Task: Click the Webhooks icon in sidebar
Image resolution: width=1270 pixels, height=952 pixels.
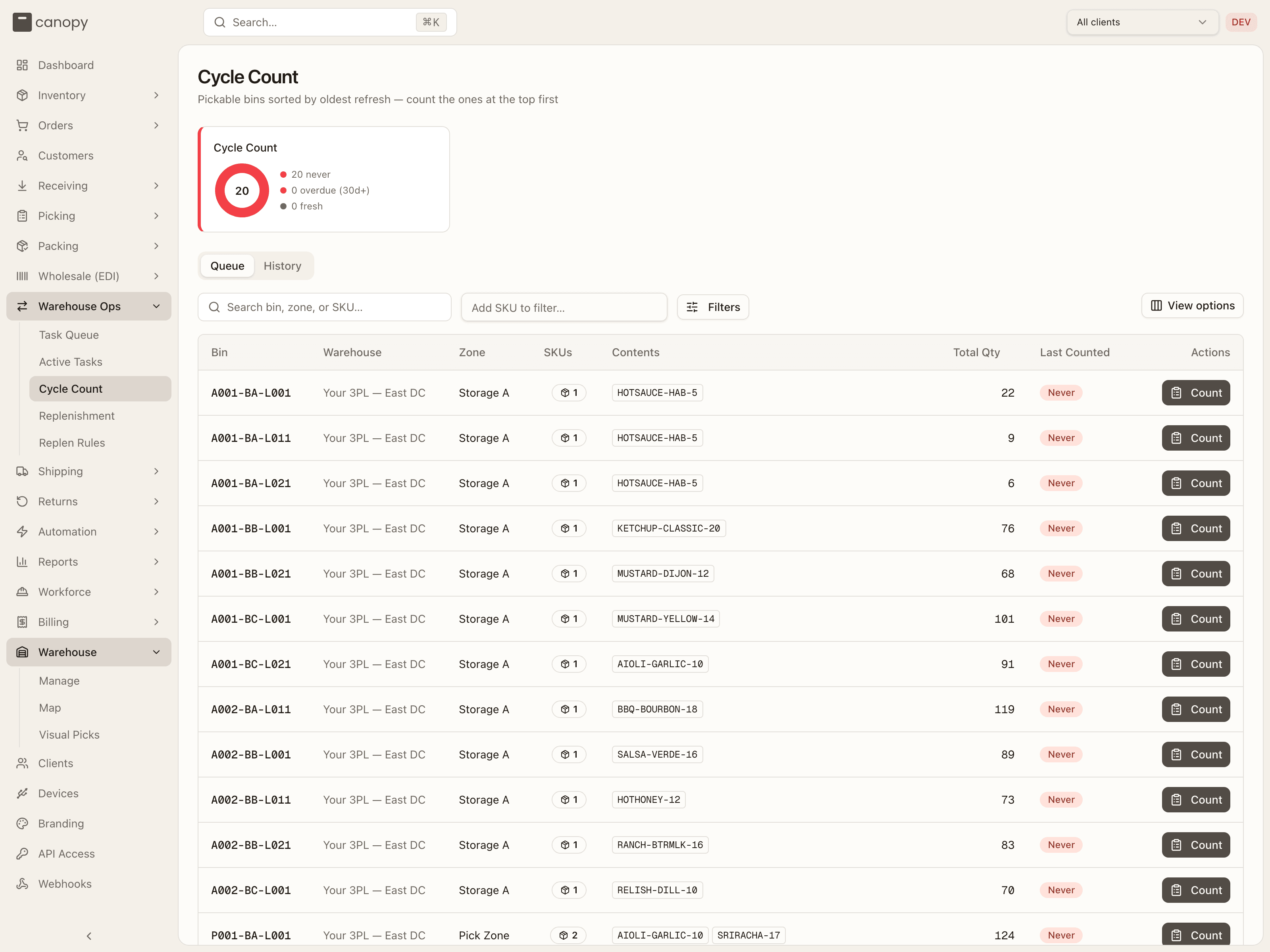Action: point(22,884)
